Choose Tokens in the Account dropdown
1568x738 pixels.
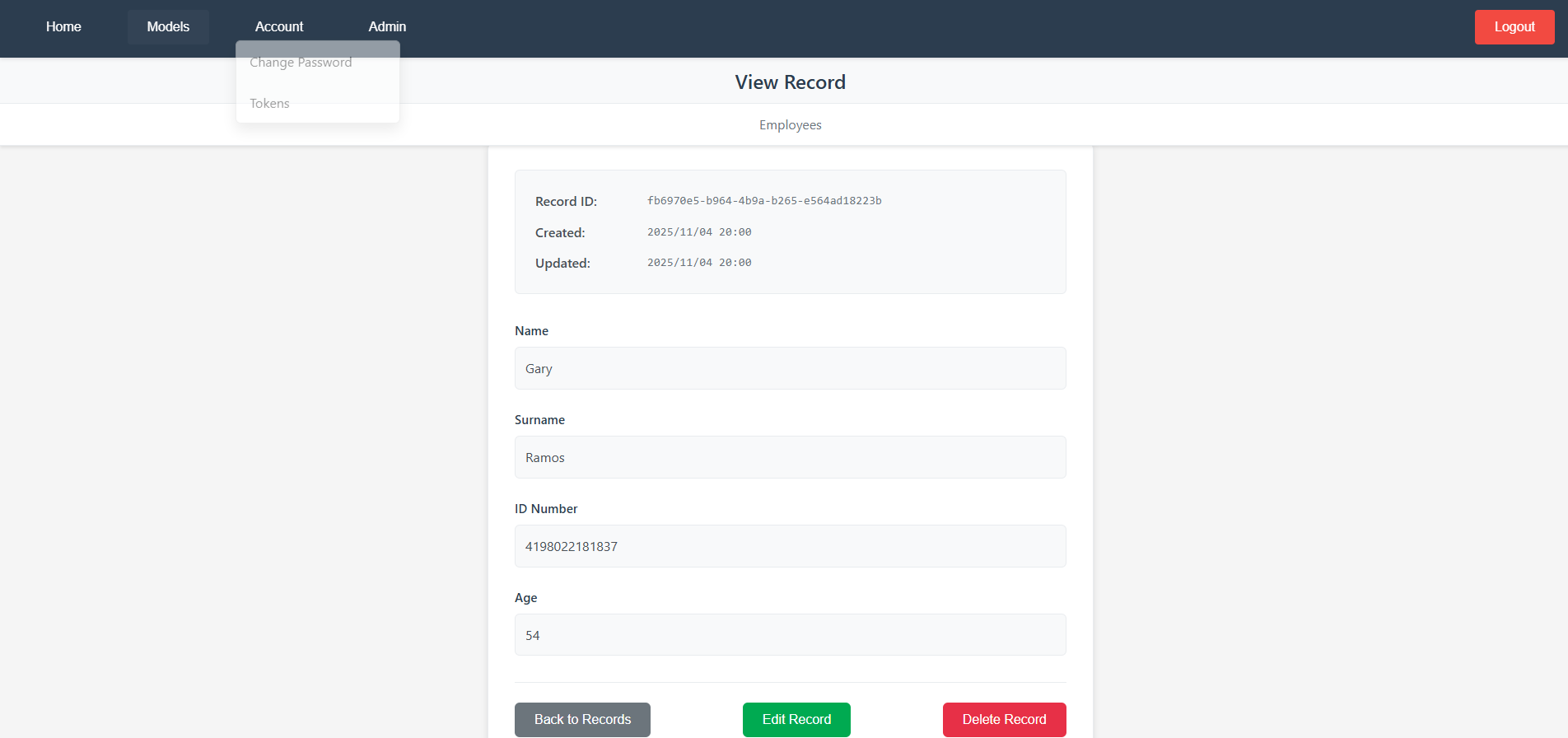tap(270, 104)
